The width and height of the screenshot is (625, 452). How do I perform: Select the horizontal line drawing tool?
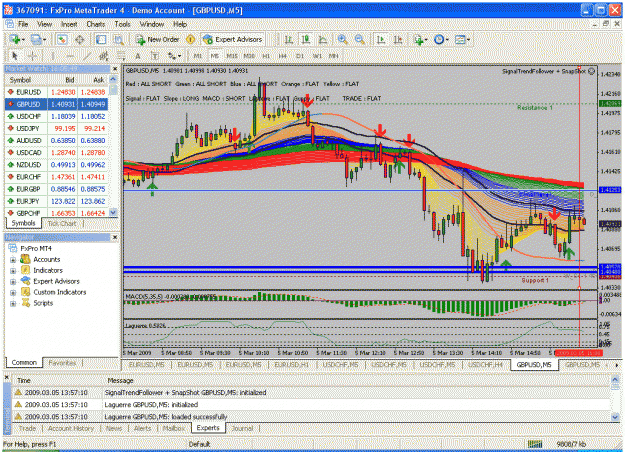point(70,56)
